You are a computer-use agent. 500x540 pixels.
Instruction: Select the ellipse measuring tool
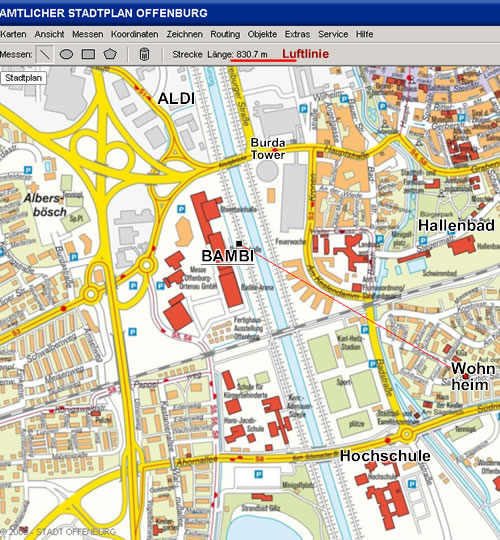(x=66, y=54)
